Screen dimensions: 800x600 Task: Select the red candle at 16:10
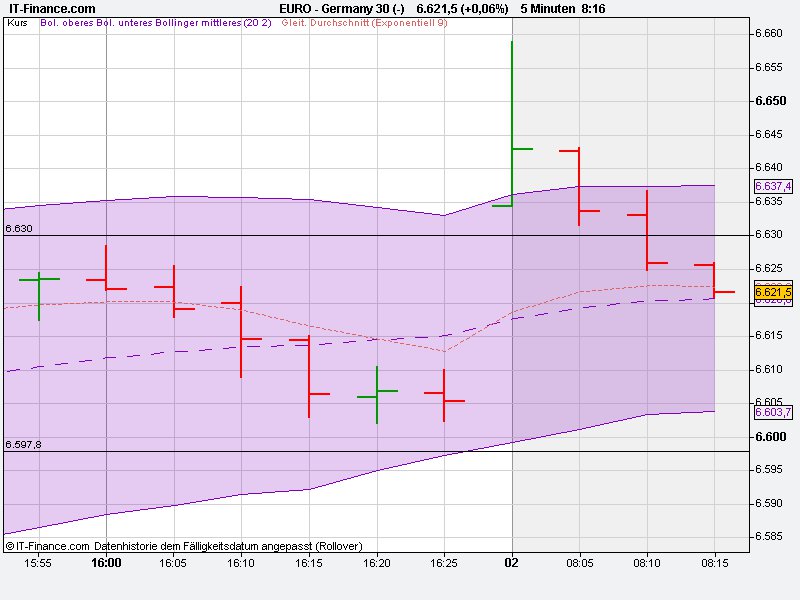(x=243, y=330)
